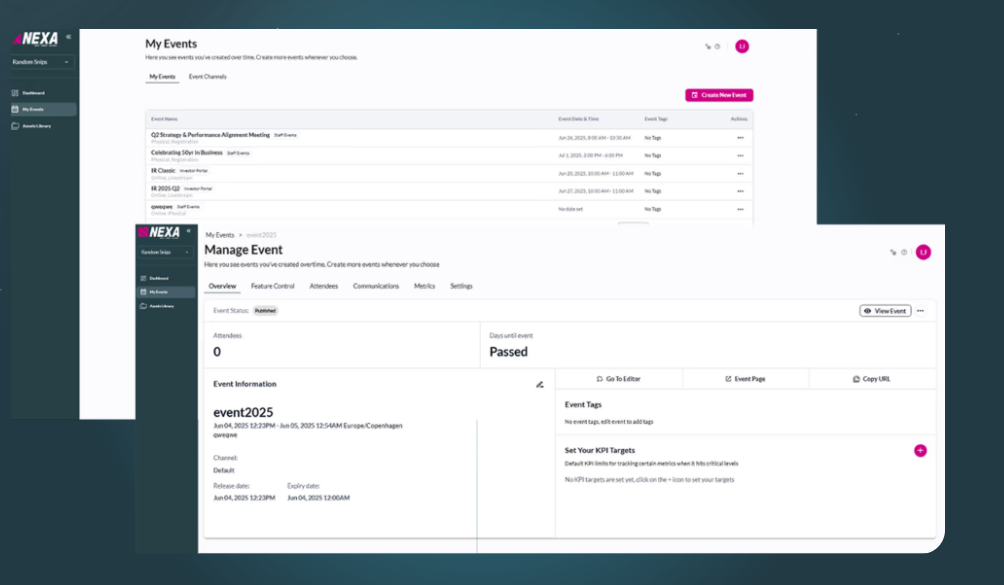Open the Random Snips workspace dropdown

[x=164, y=252]
